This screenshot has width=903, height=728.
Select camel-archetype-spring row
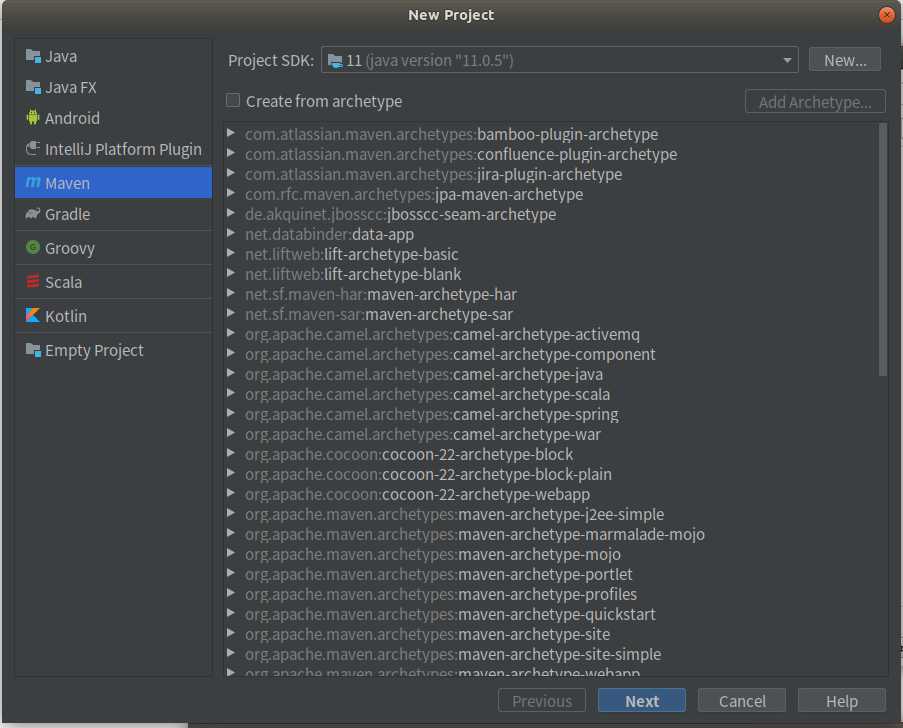[552, 414]
